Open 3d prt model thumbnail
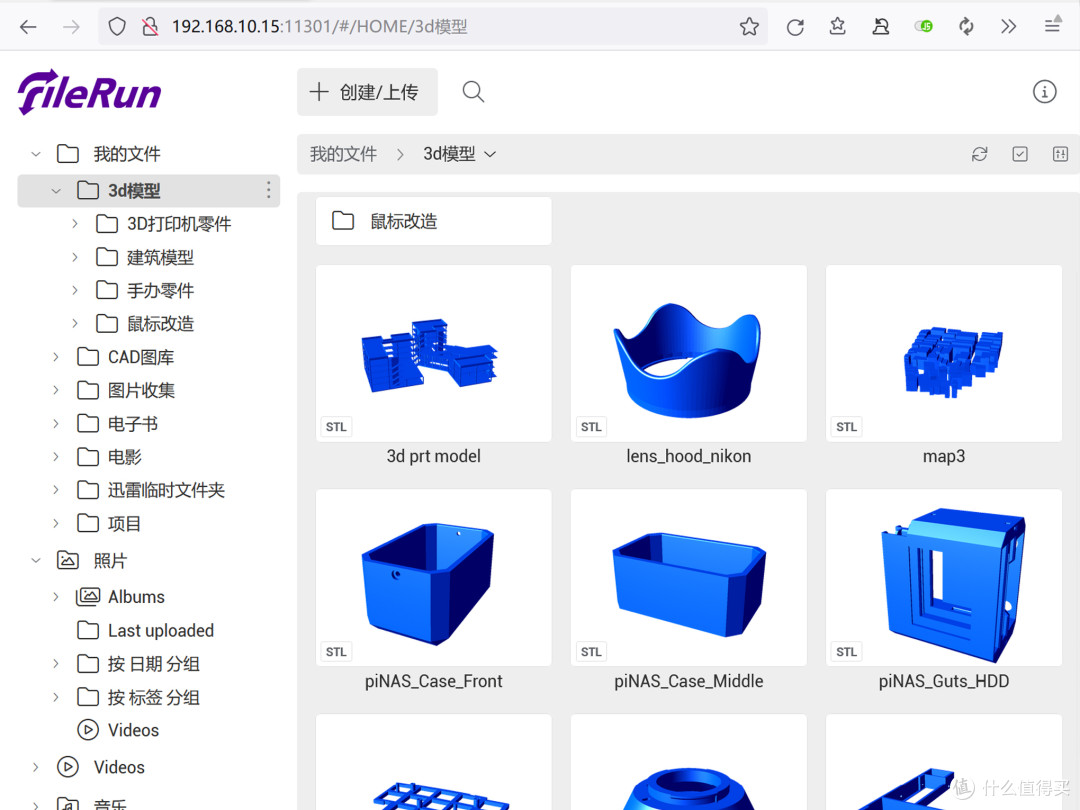Screen dimensions: 1080x810 [x=433, y=353]
